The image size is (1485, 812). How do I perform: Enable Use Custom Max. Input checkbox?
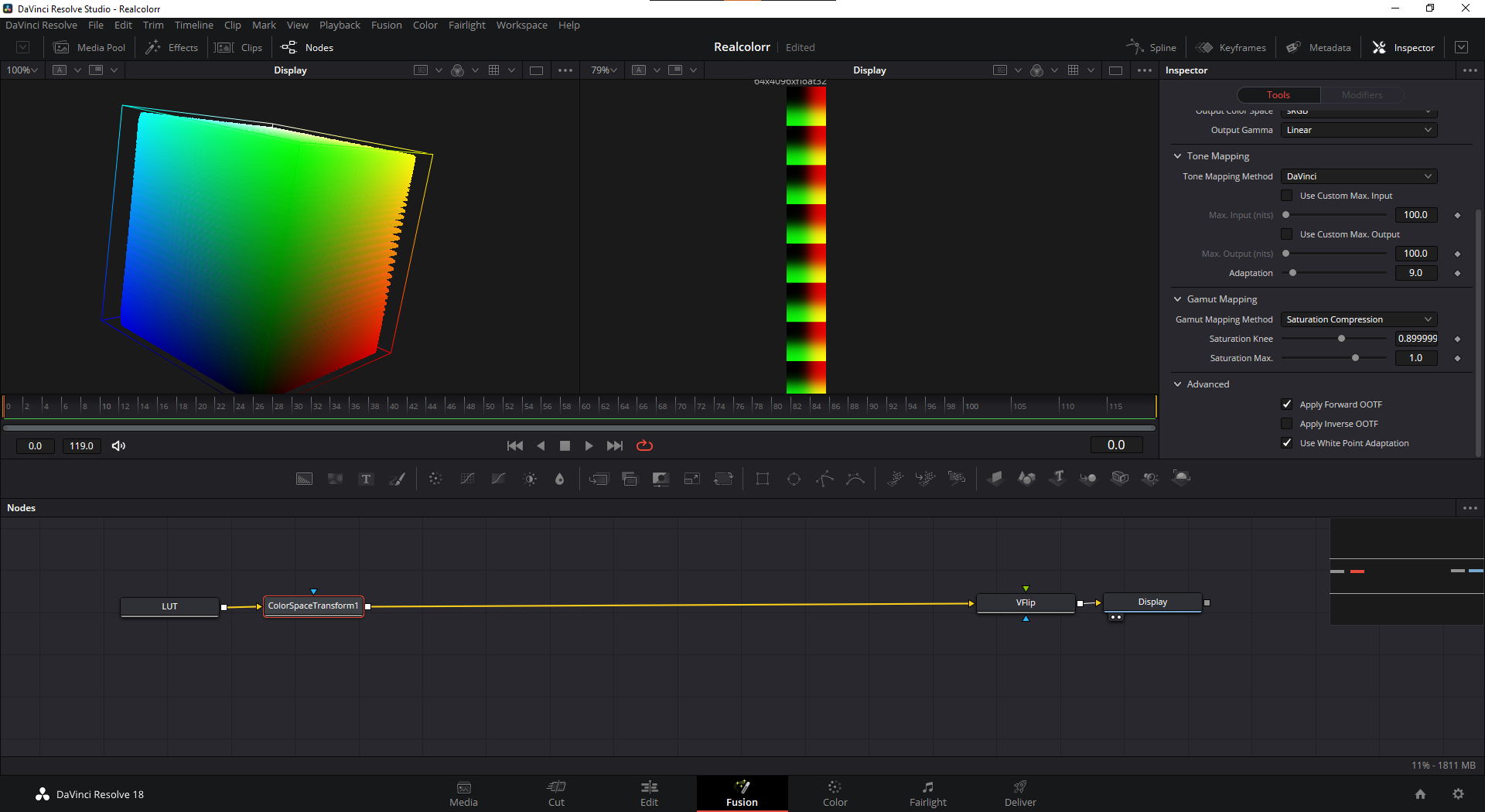1287,196
